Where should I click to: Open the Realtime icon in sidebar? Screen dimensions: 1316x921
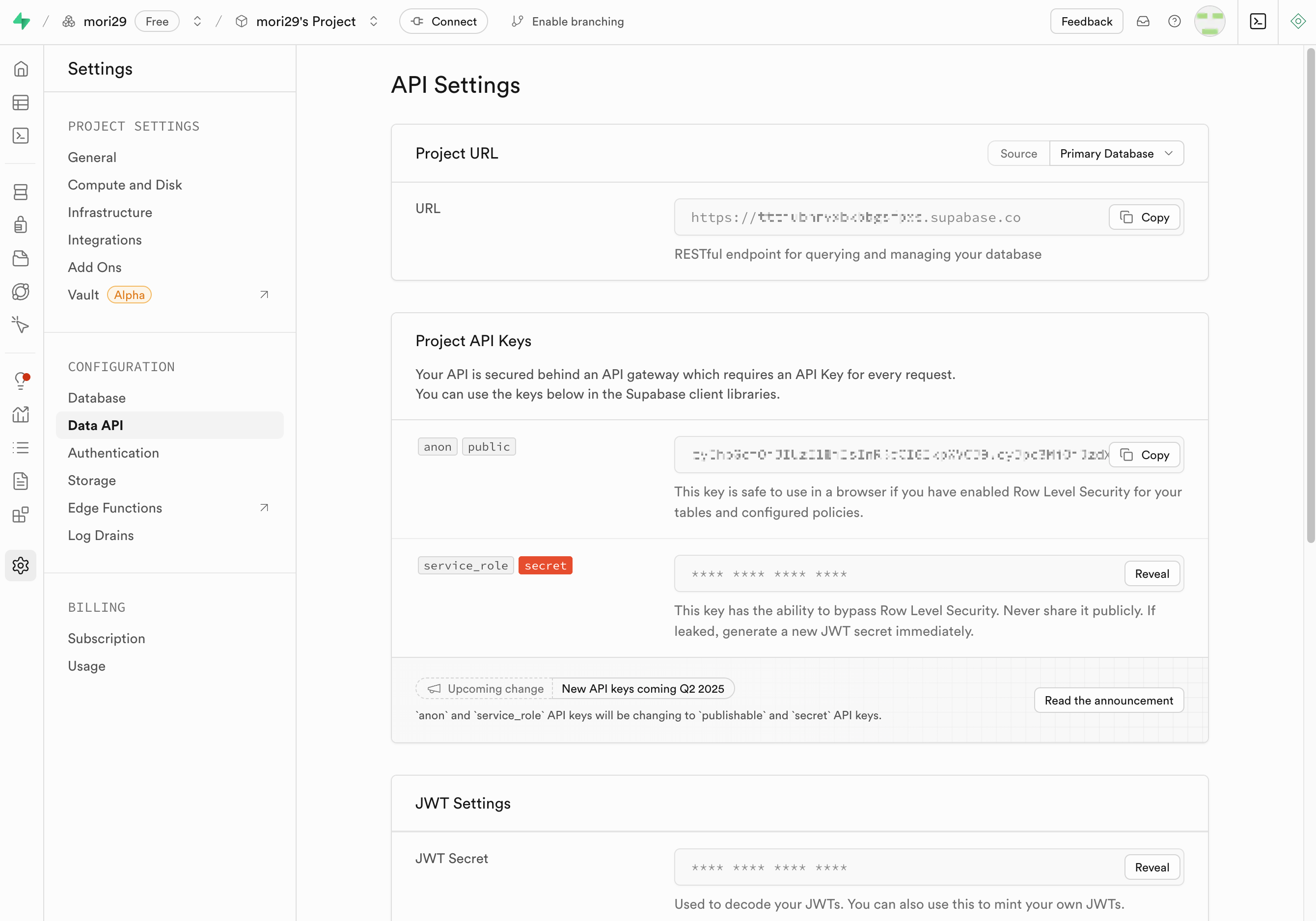[x=21, y=325]
